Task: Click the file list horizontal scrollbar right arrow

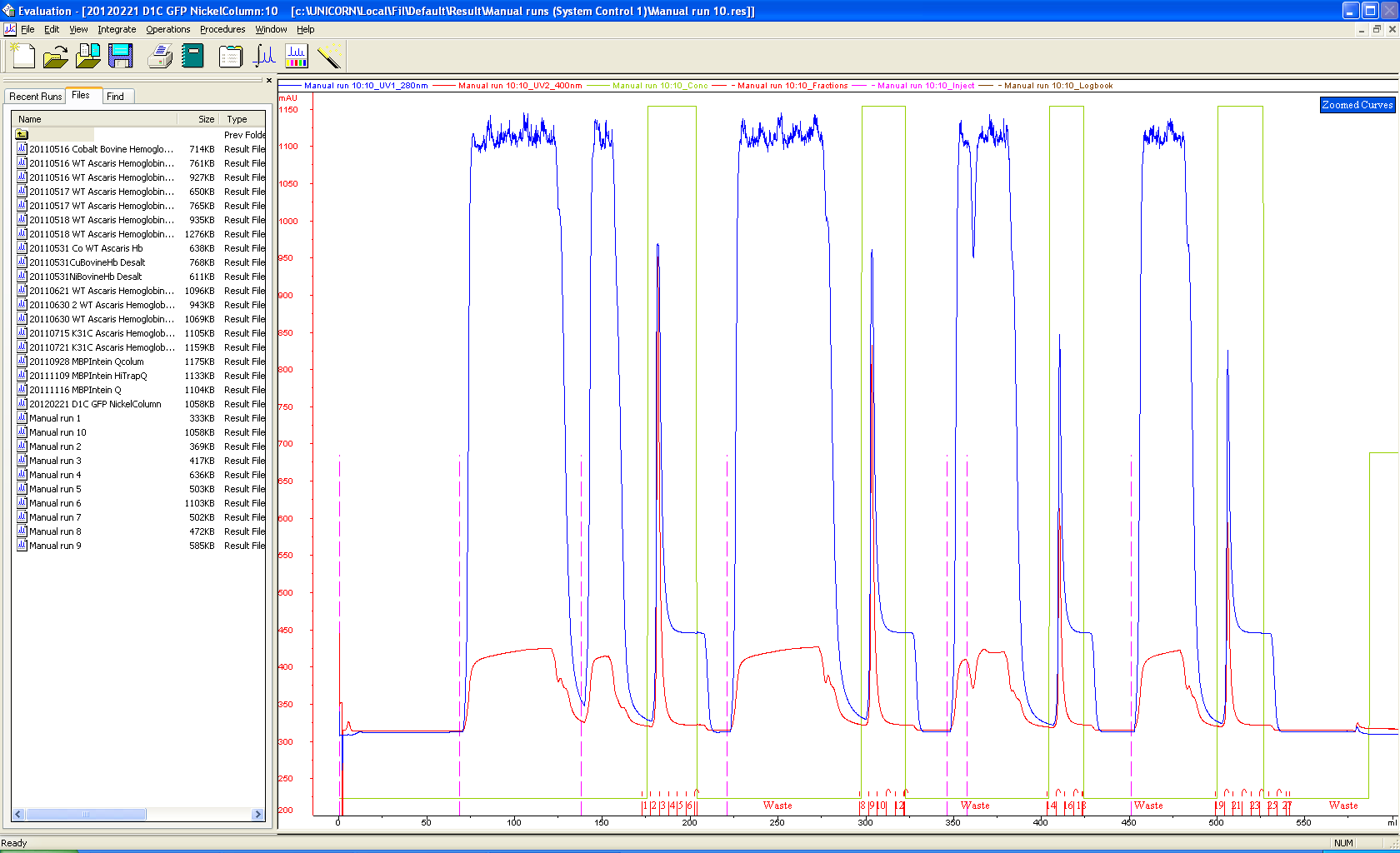Action: (257, 815)
